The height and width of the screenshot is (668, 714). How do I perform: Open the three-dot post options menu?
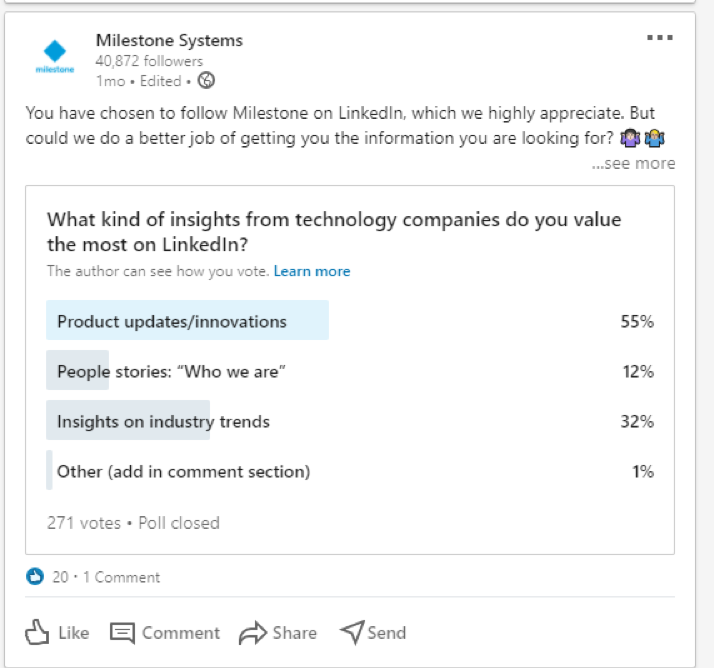pyautogui.click(x=660, y=38)
